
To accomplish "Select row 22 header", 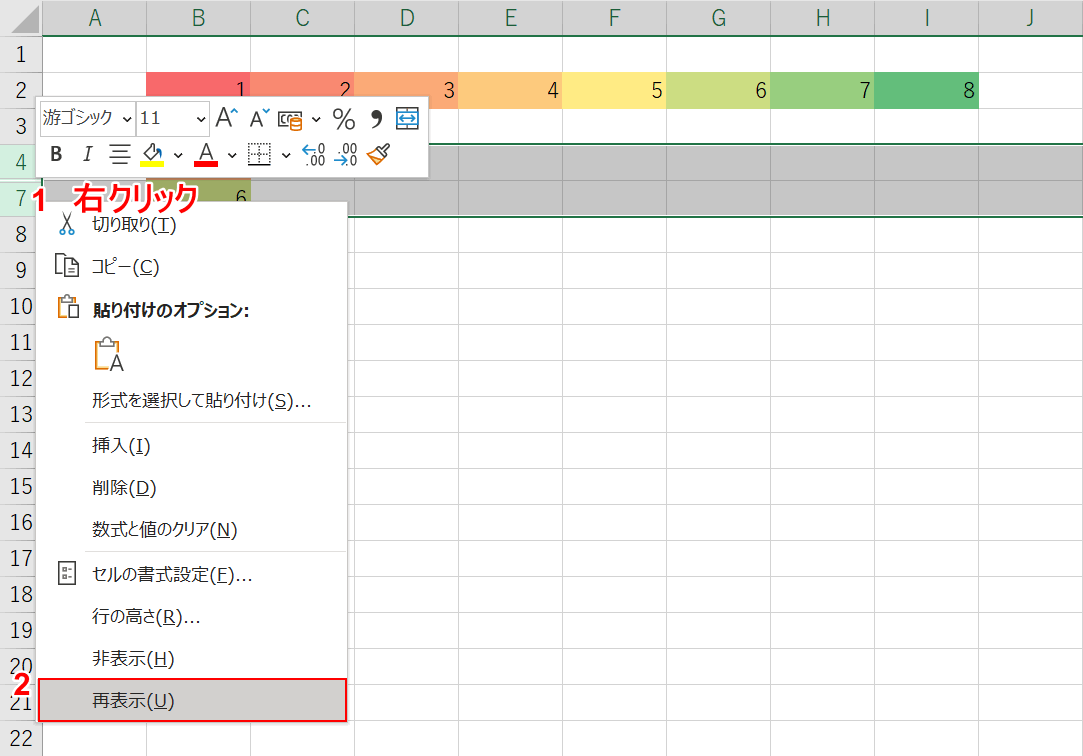I will tap(21, 738).
